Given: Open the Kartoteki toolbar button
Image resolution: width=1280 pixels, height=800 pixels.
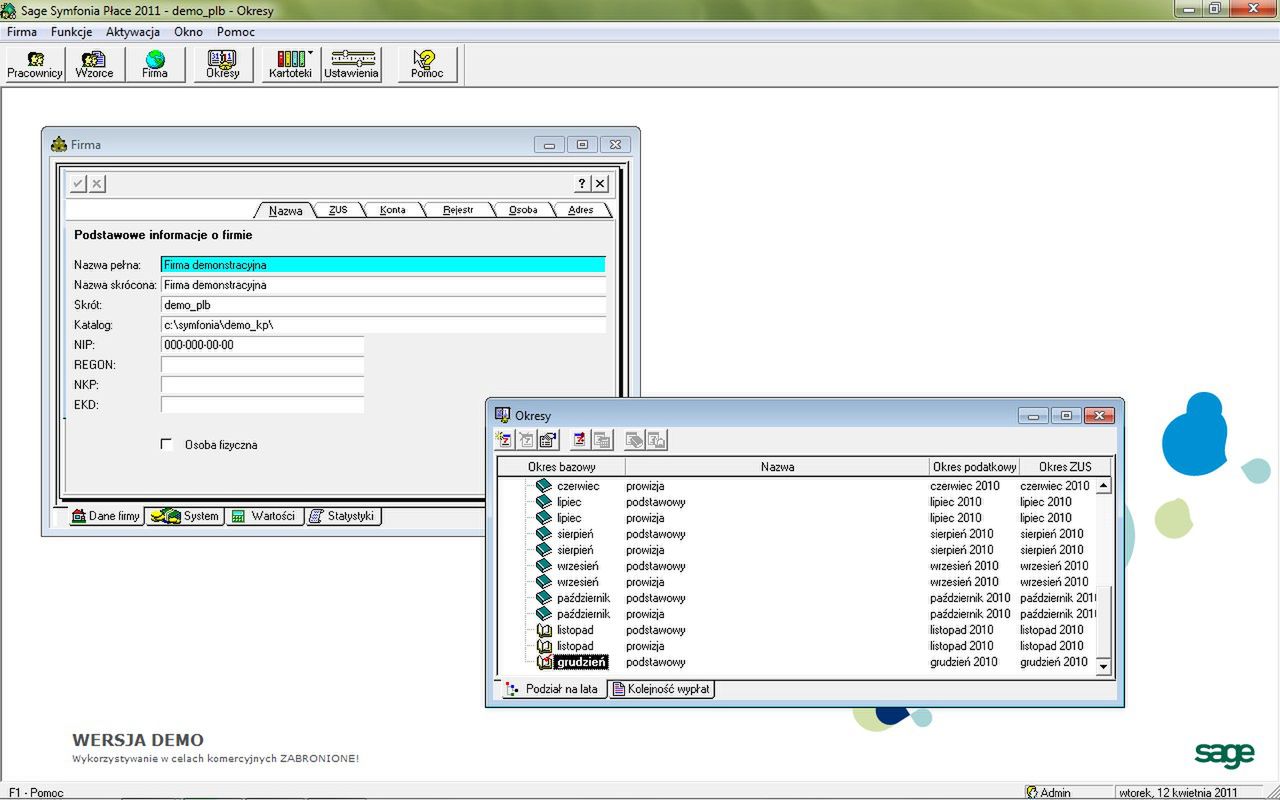Looking at the screenshot, I should 290,65.
